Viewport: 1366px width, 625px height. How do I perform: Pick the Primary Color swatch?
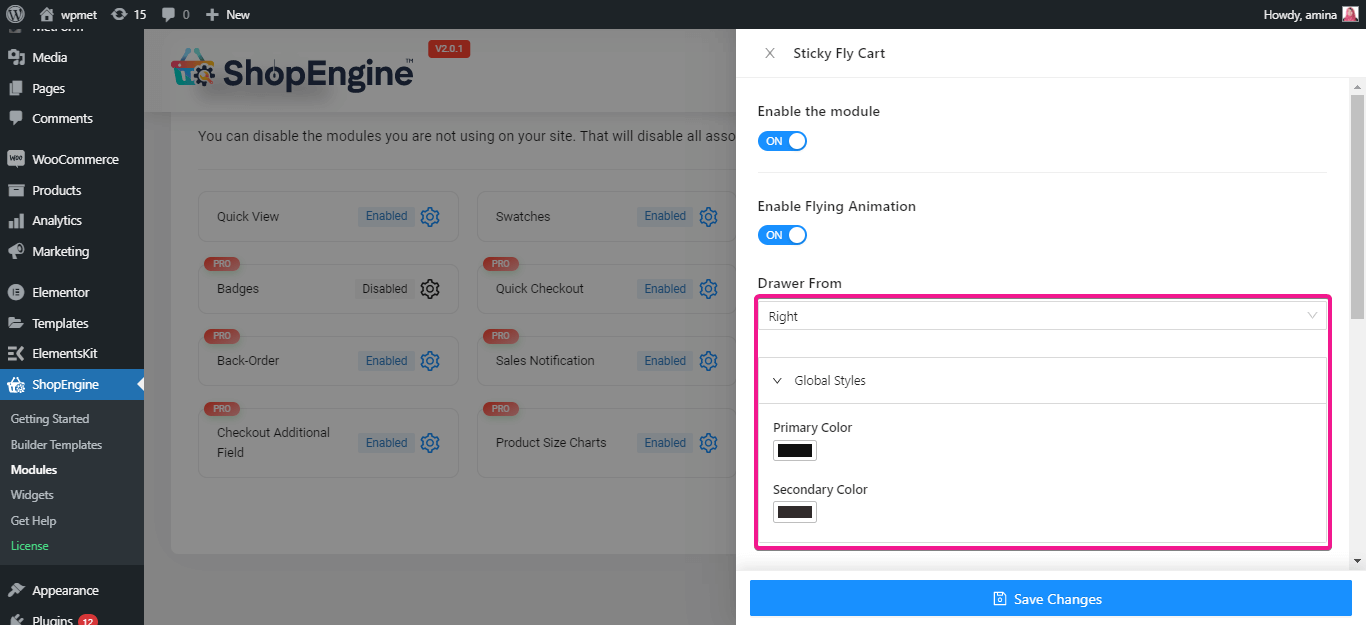795,450
